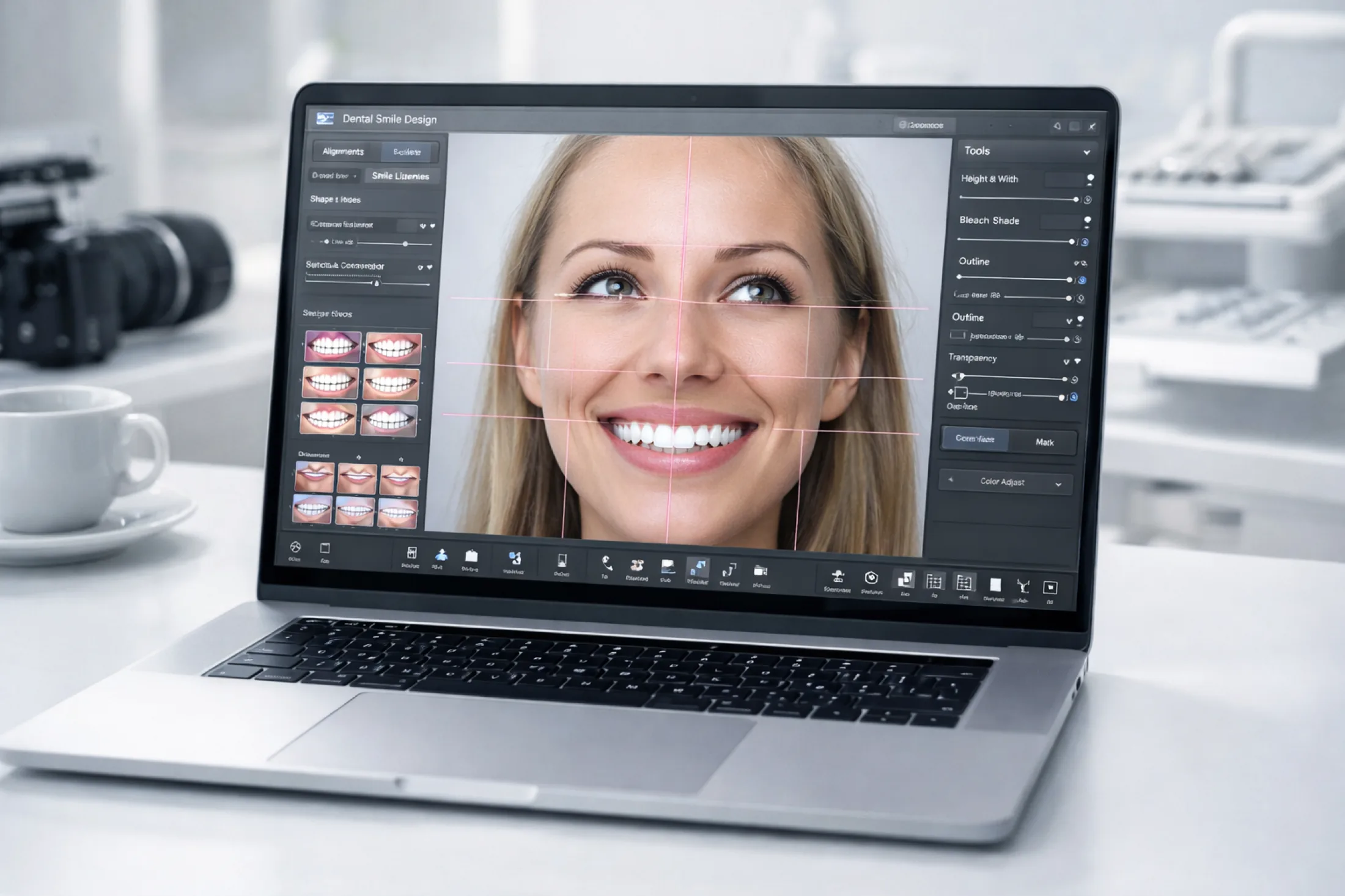The image size is (1345, 896).
Task: Click the square page icon beside the aperture icon
Action: (x=325, y=548)
